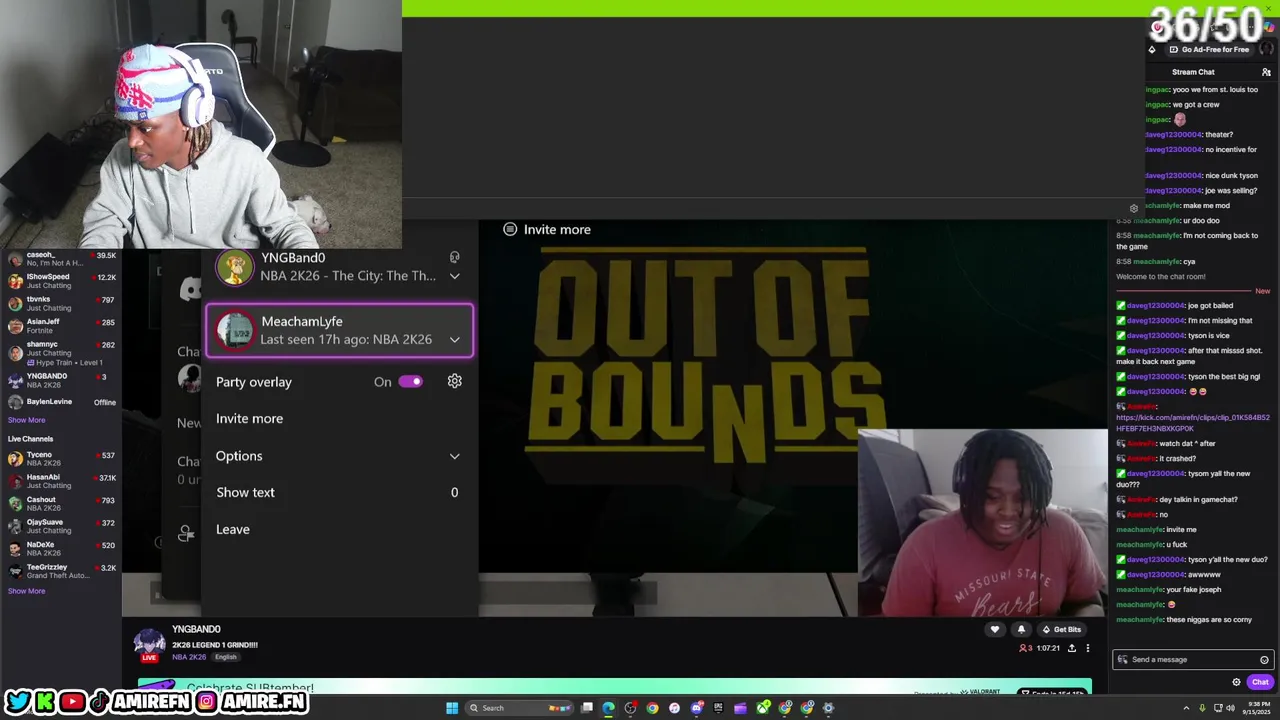Click the SUBtember celebration banner

coord(613,688)
